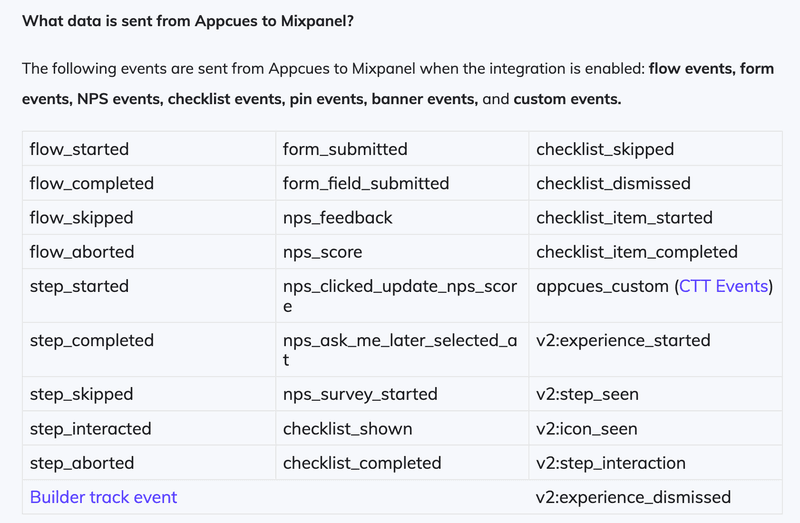
Task: Pick the v2:experience_dismissed cell
Action: 656,497
